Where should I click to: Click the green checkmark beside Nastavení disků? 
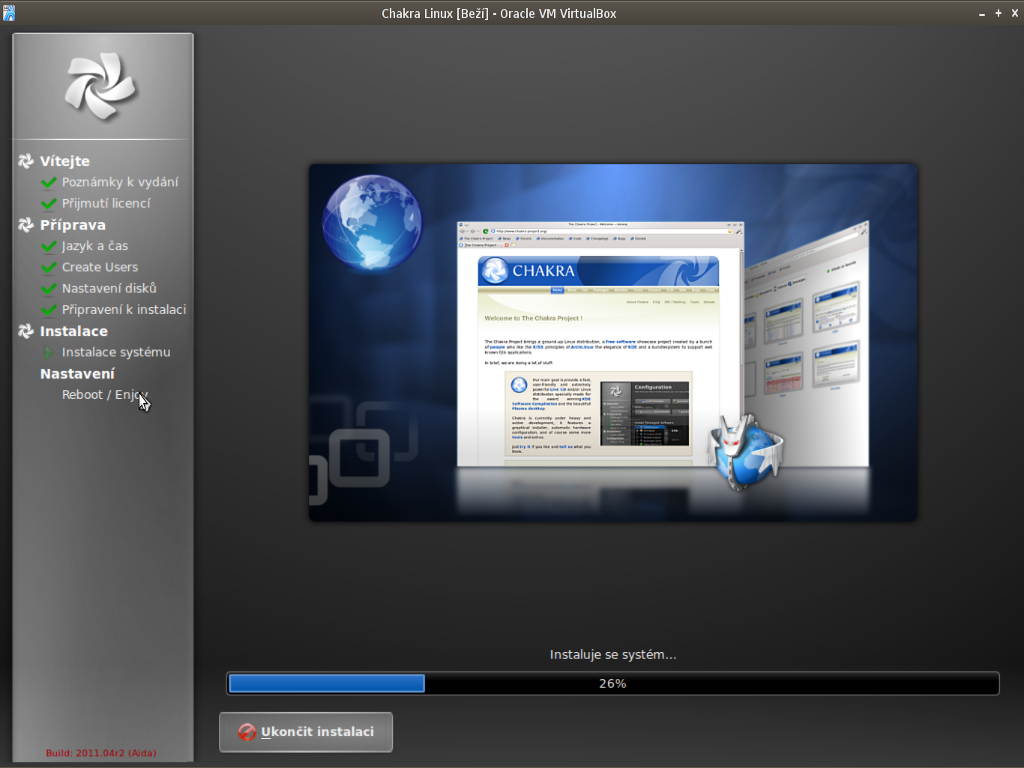point(48,289)
